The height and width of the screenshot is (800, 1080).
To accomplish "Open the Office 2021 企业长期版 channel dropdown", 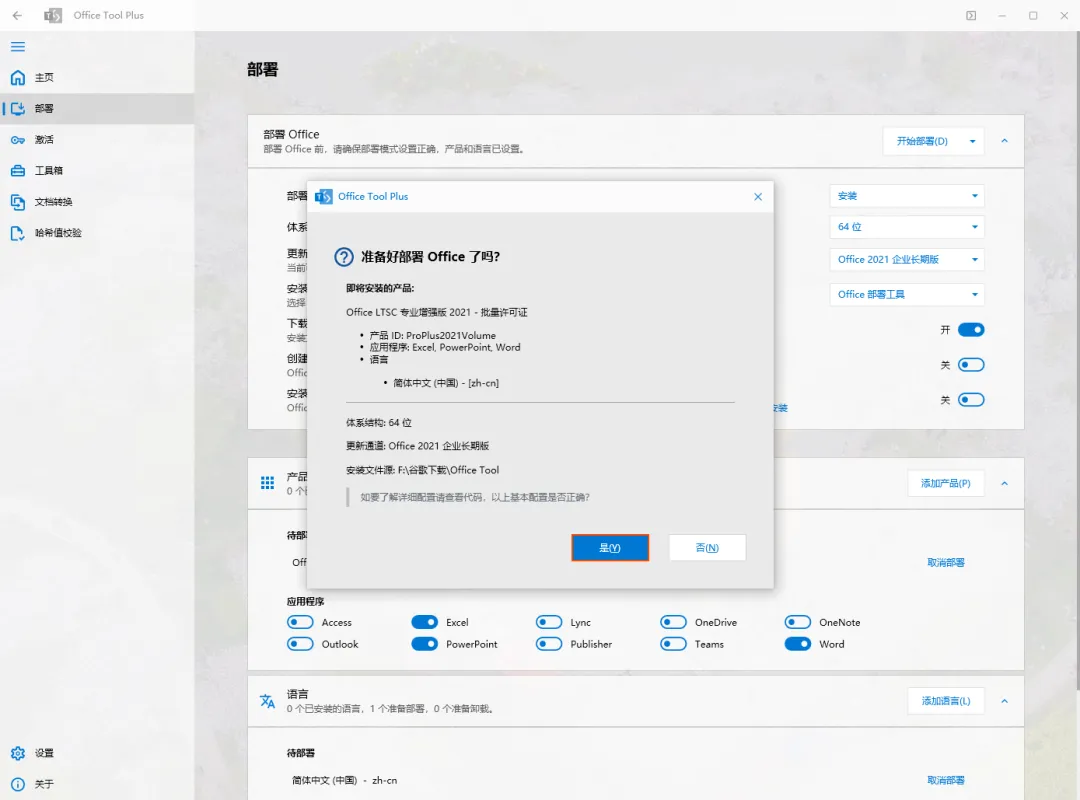I will coord(906,260).
